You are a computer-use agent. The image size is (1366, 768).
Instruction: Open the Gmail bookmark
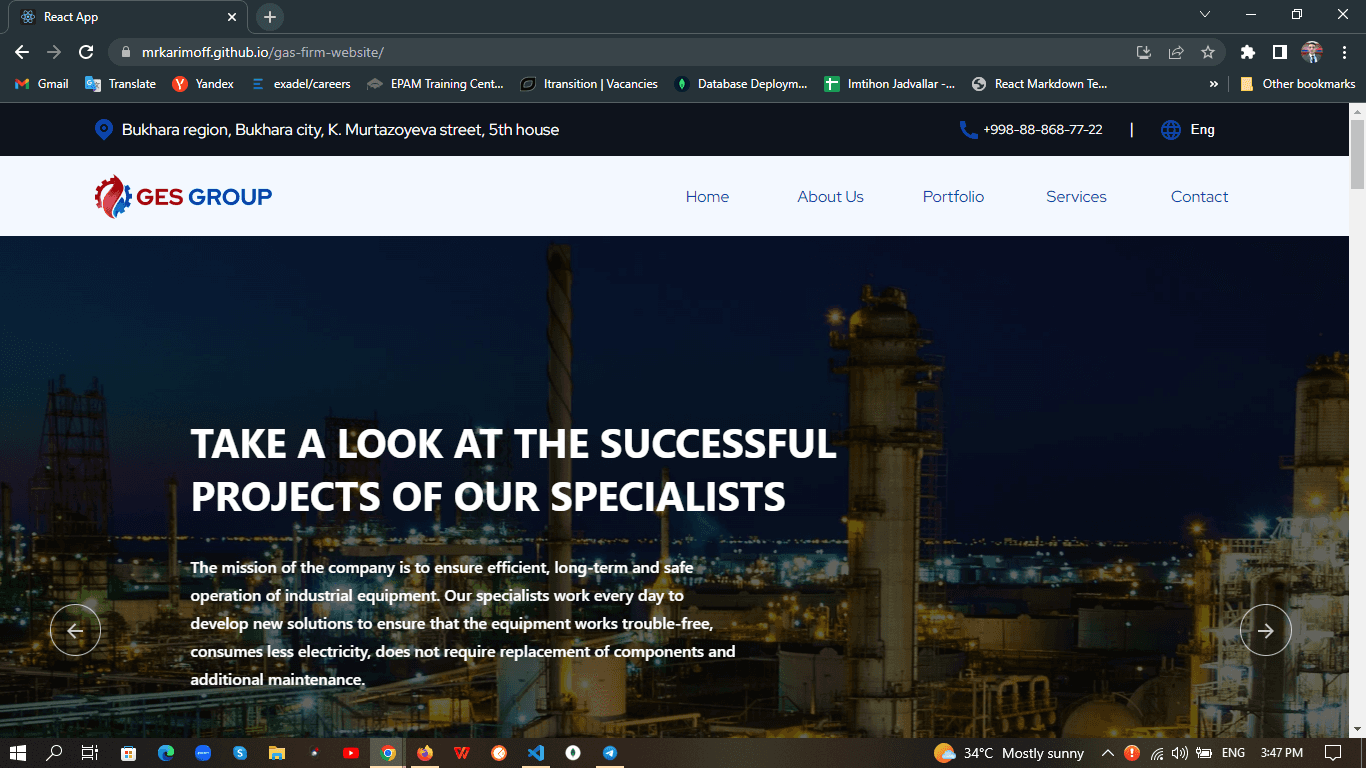pos(41,84)
